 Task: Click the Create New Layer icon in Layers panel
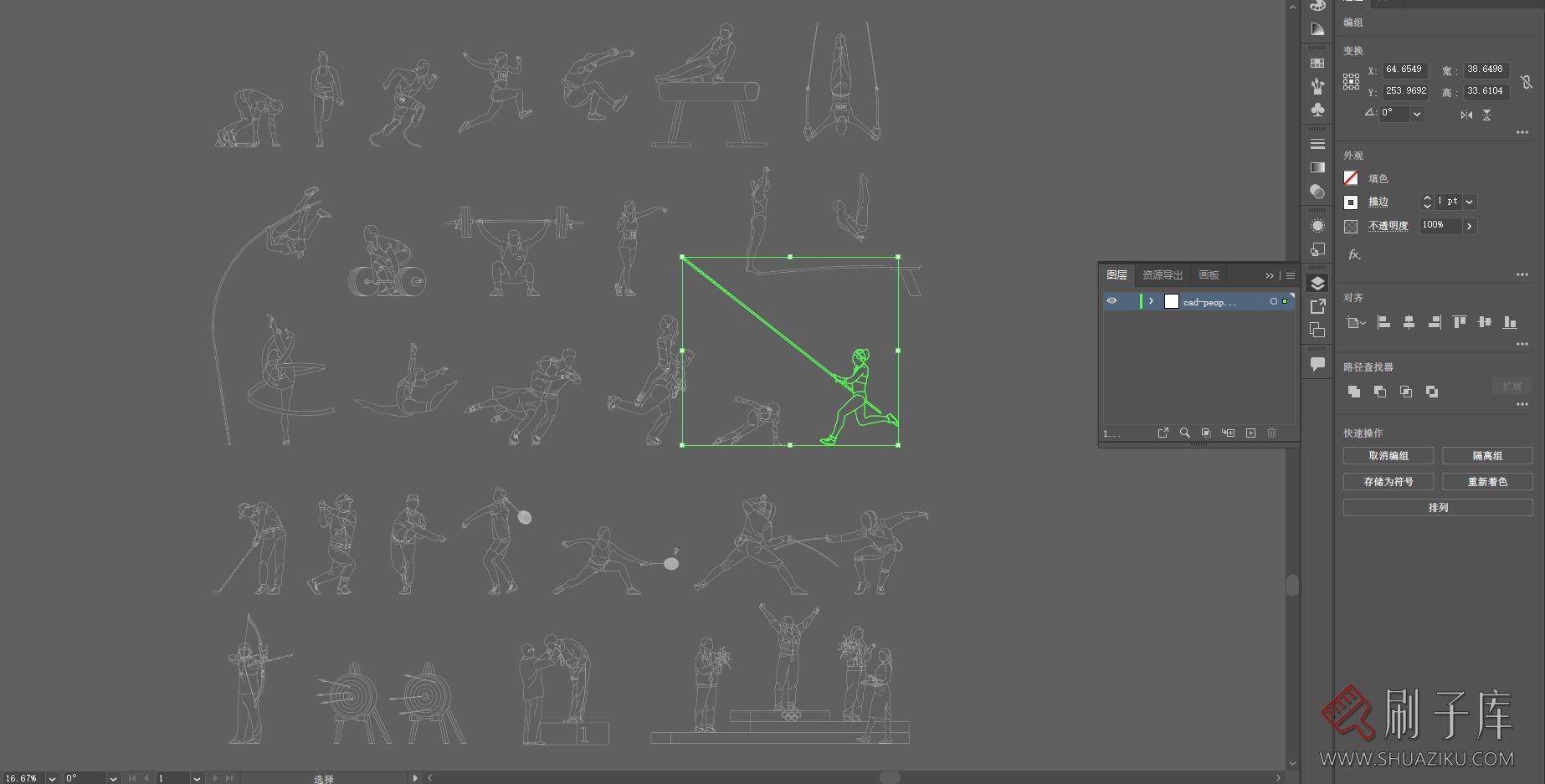coord(1250,433)
